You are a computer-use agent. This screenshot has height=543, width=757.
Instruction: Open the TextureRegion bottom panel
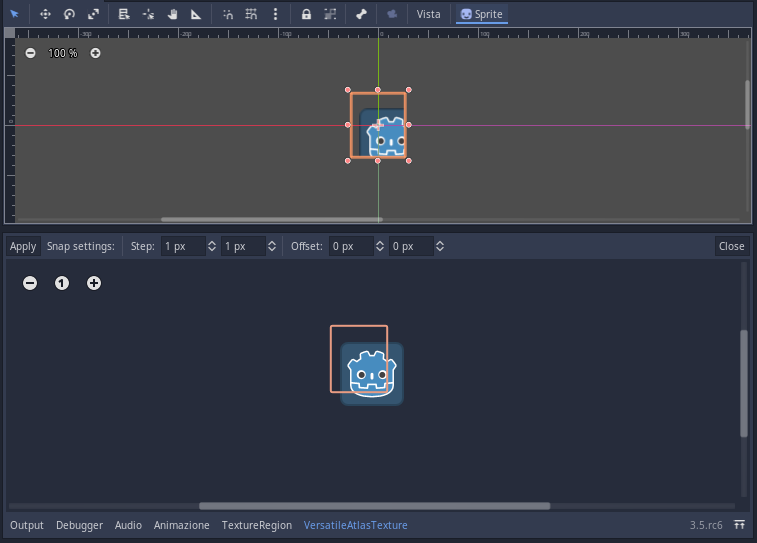(257, 525)
